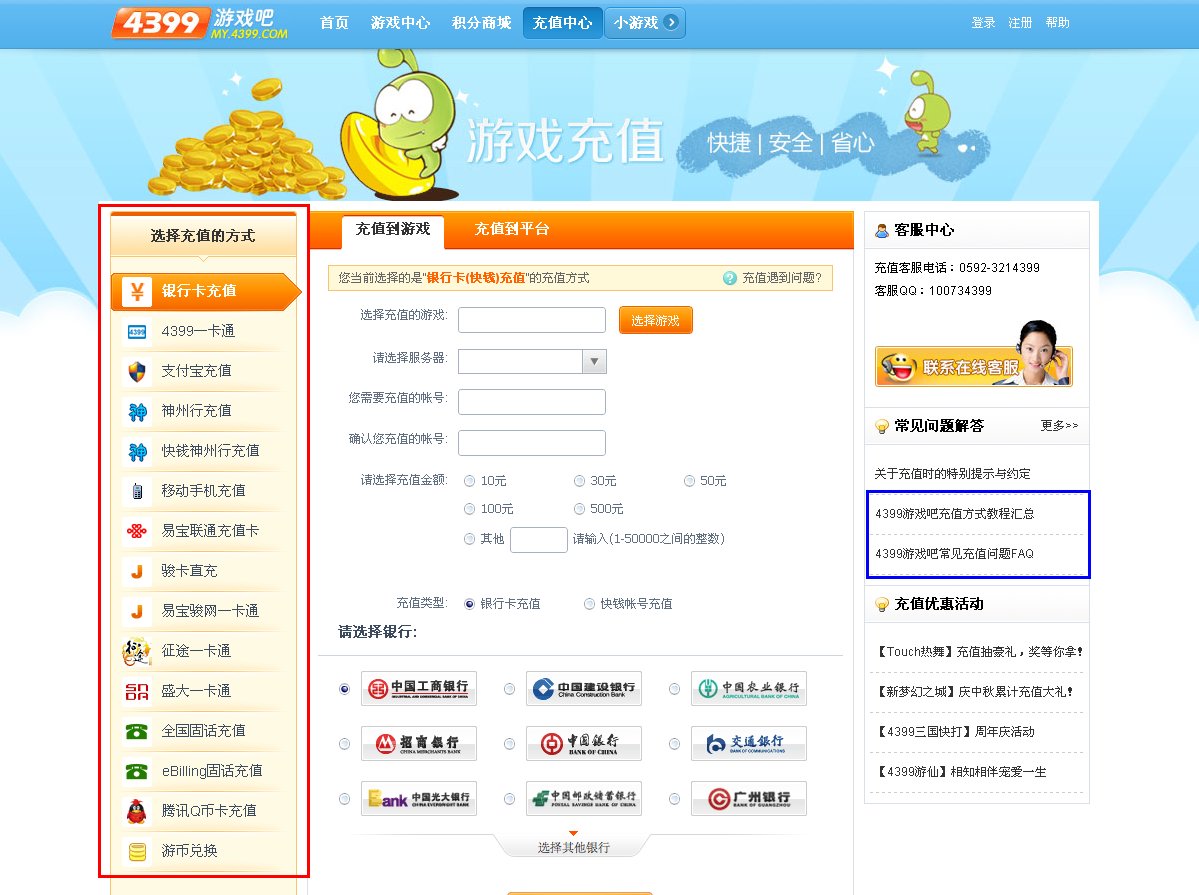Select 腾讯Q币卡充值 payment method
Image resolution: width=1199 pixels, height=895 pixels.
coord(204,811)
